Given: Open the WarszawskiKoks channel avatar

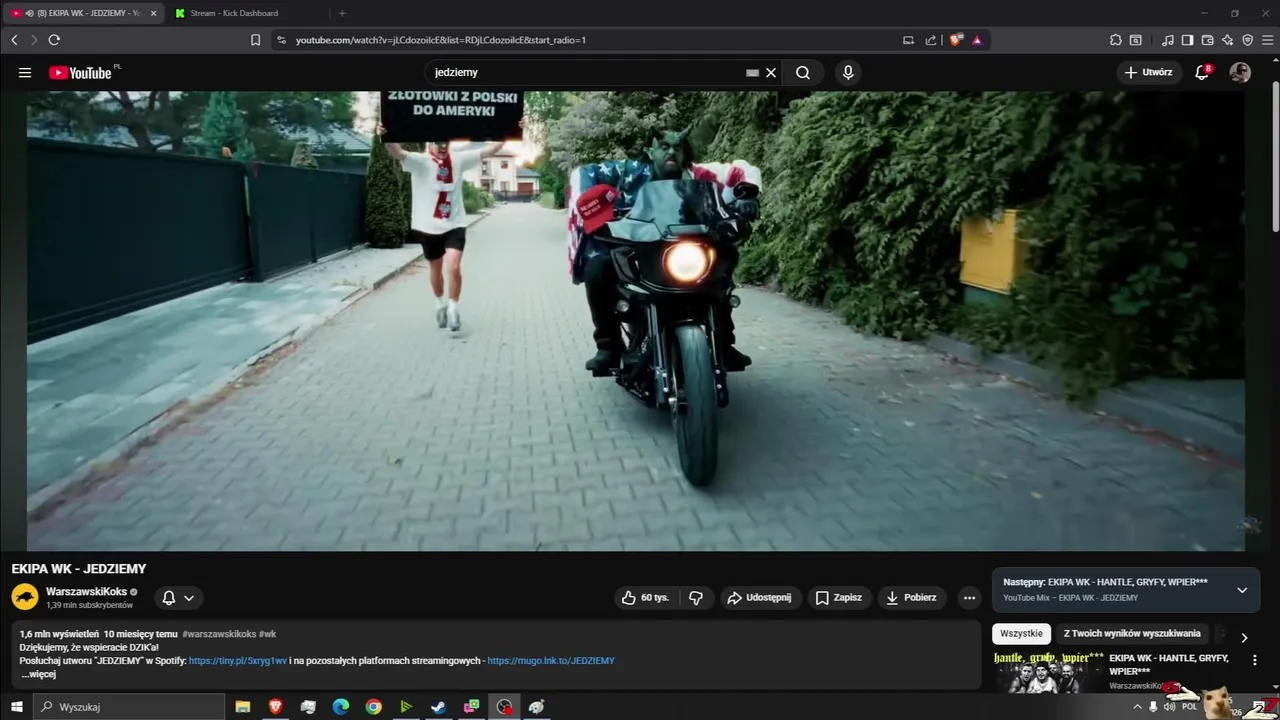Looking at the screenshot, I should (25, 598).
